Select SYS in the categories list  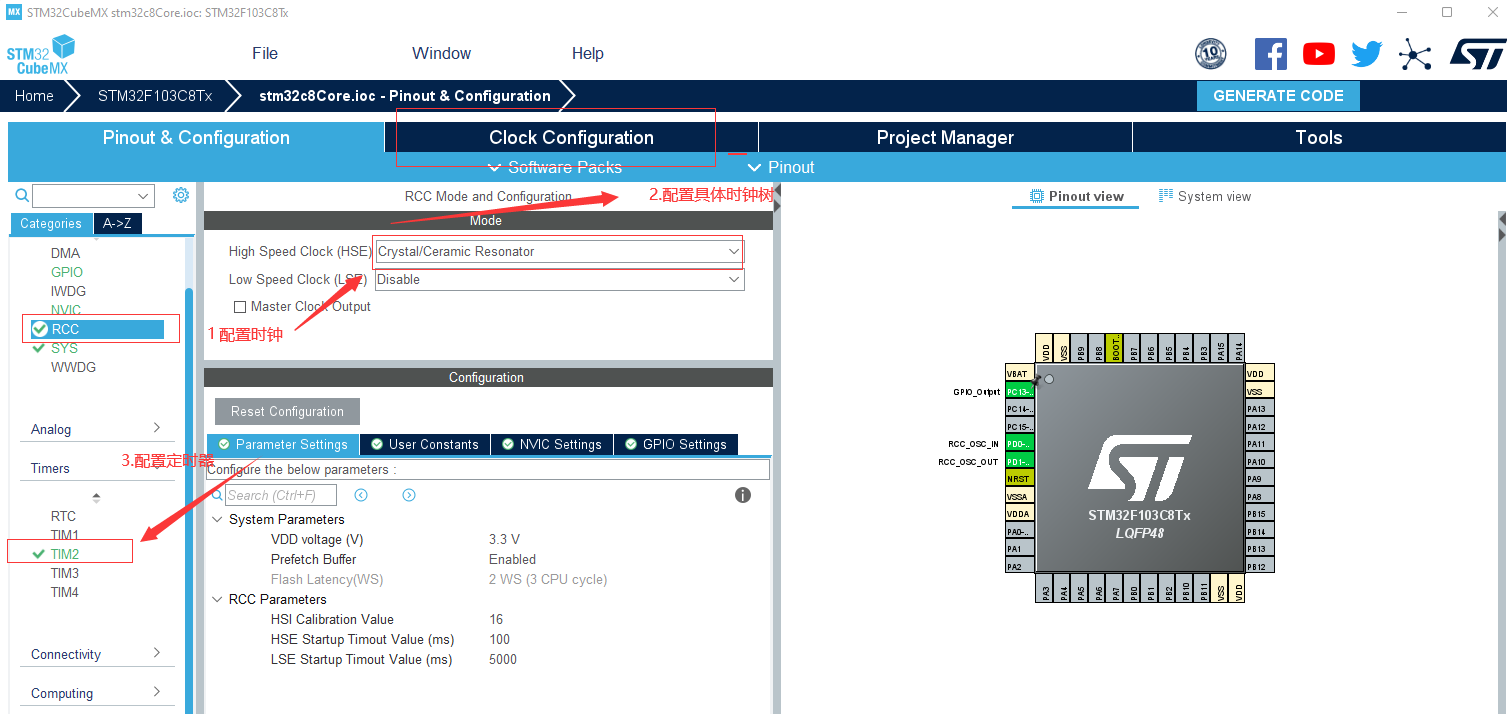[x=64, y=348]
